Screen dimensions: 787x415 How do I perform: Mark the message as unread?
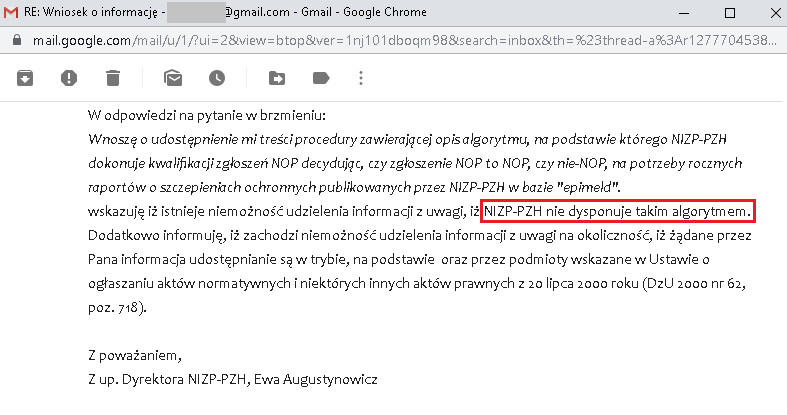click(x=173, y=78)
